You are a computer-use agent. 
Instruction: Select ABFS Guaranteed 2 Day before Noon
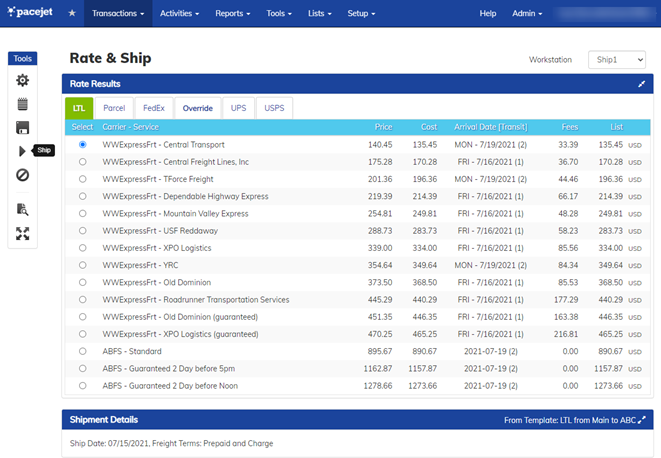[83, 386]
